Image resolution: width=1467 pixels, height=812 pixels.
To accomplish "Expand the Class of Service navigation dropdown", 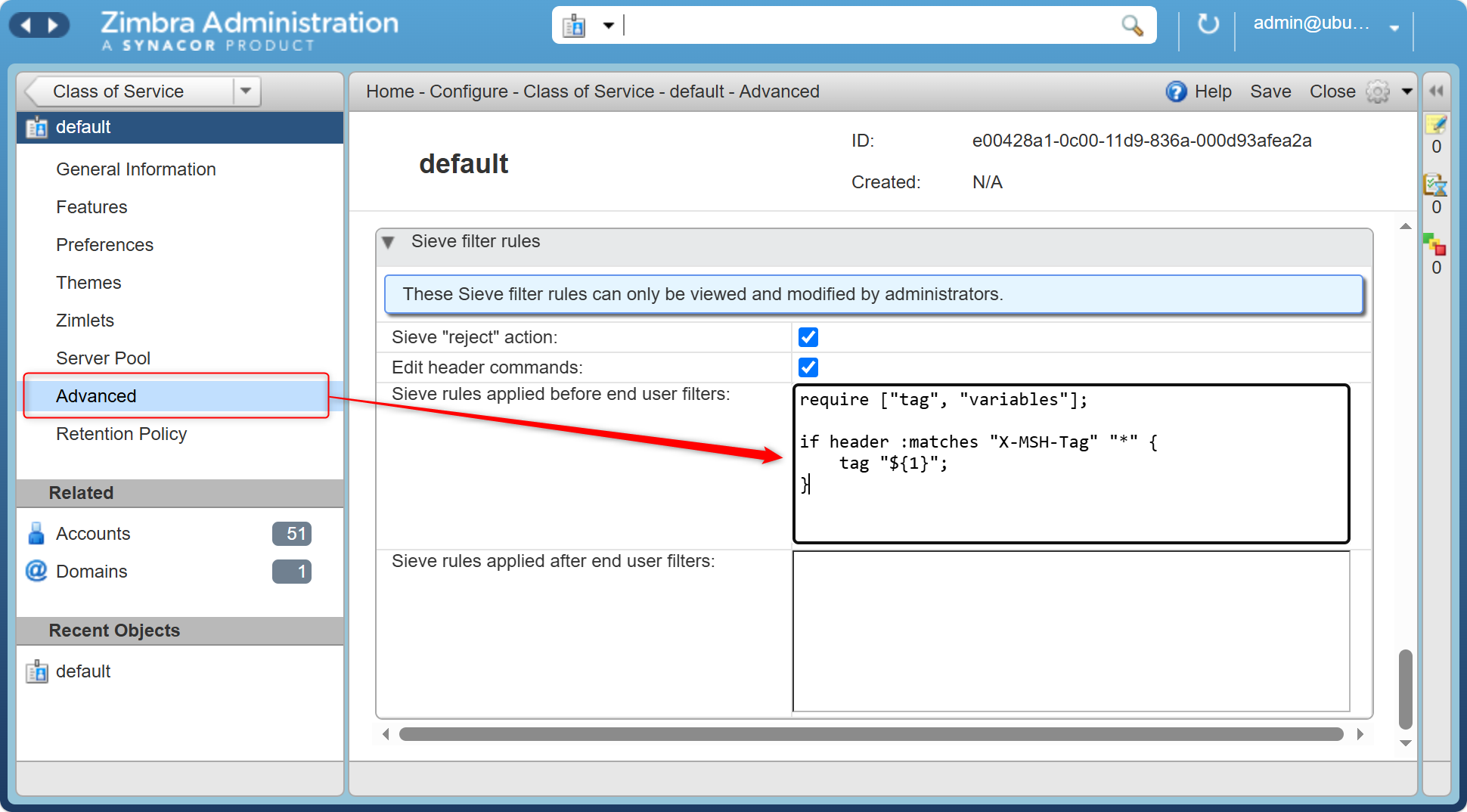I will tap(246, 91).
